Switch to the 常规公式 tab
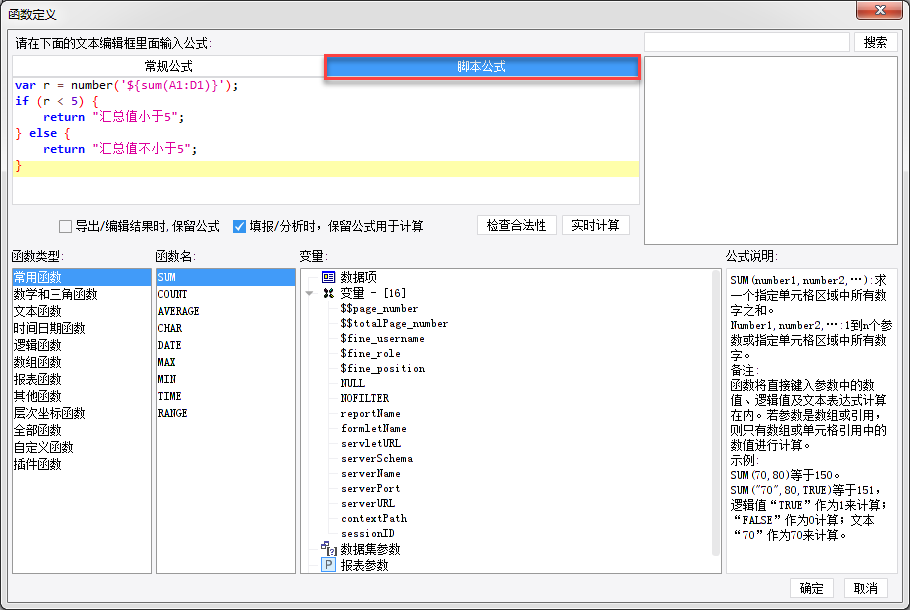Image resolution: width=910 pixels, height=610 pixels. [168, 66]
